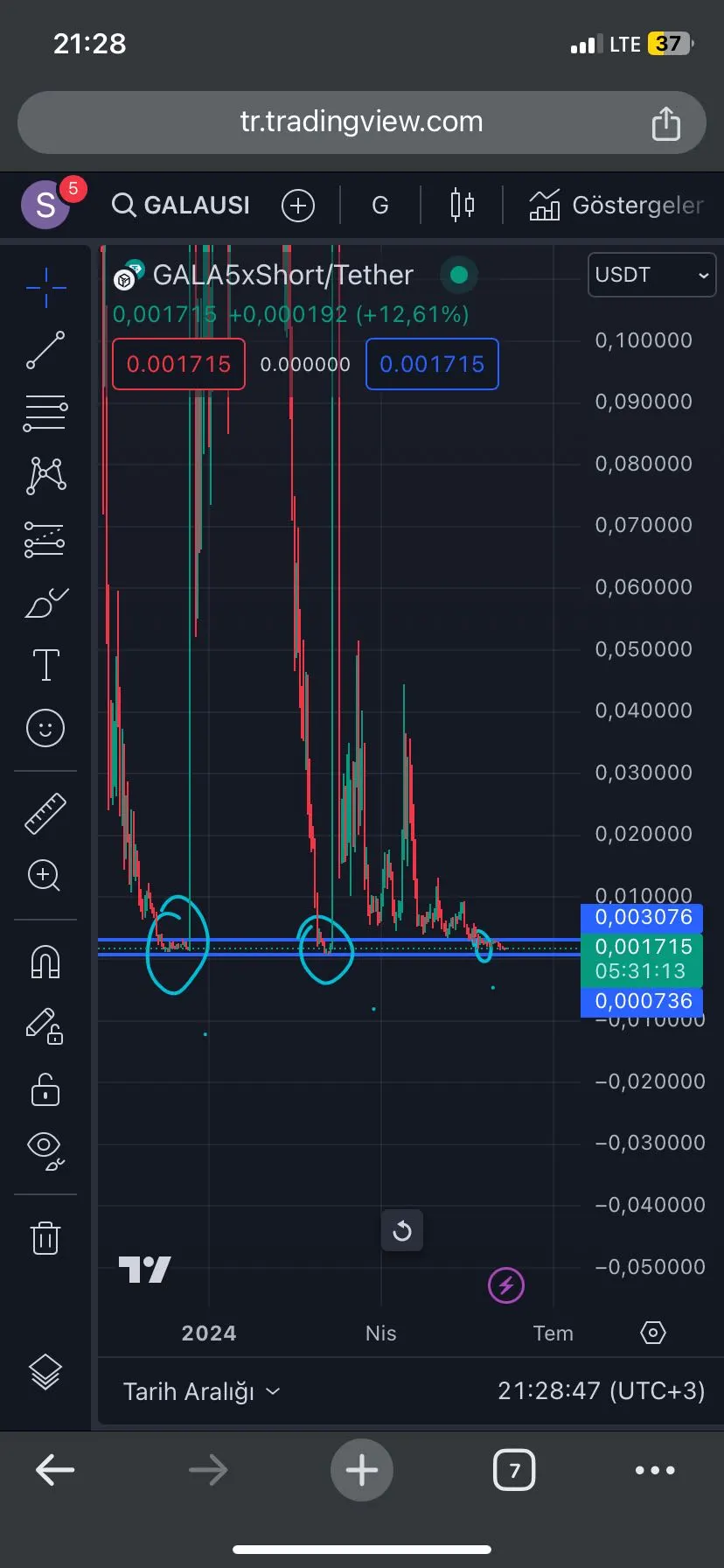Activate the zoom in tool
Image resolution: width=724 pixels, height=1568 pixels.
pyautogui.click(x=45, y=875)
